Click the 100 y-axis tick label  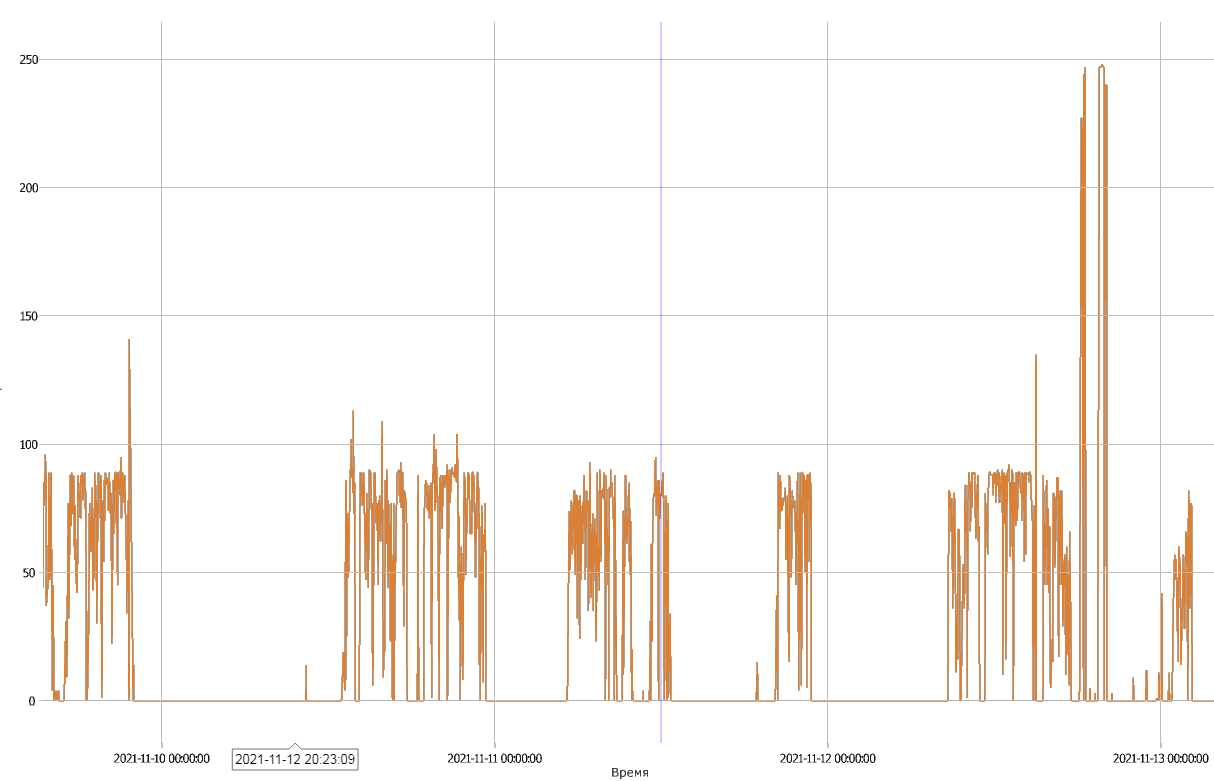pyautogui.click(x=28, y=445)
